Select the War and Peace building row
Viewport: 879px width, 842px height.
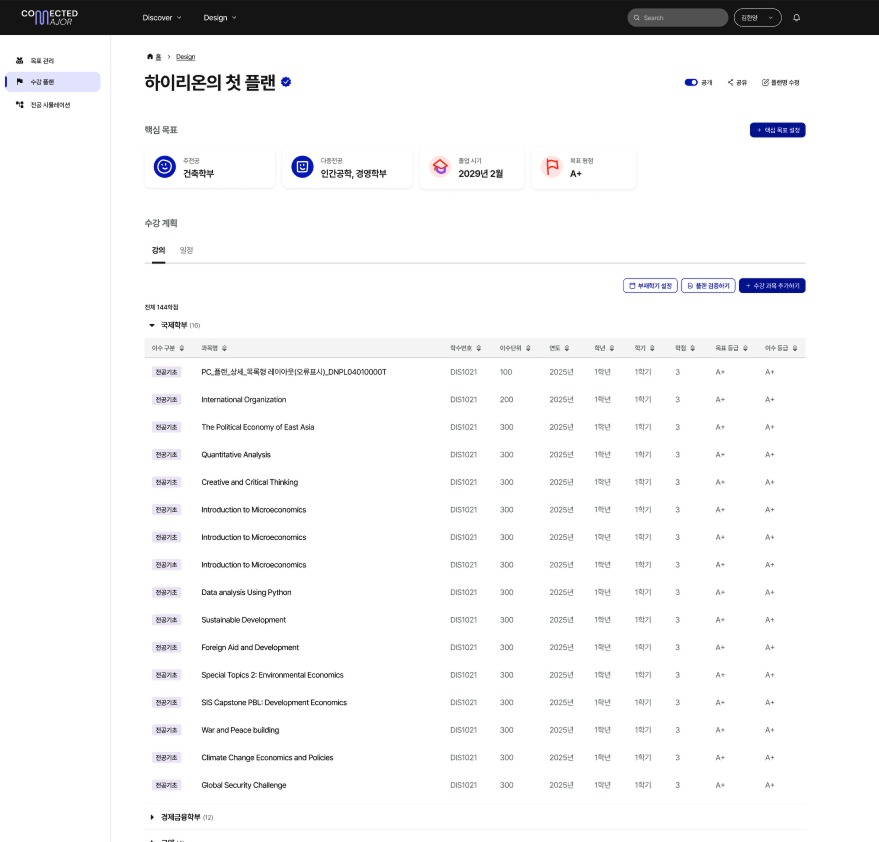(475, 730)
